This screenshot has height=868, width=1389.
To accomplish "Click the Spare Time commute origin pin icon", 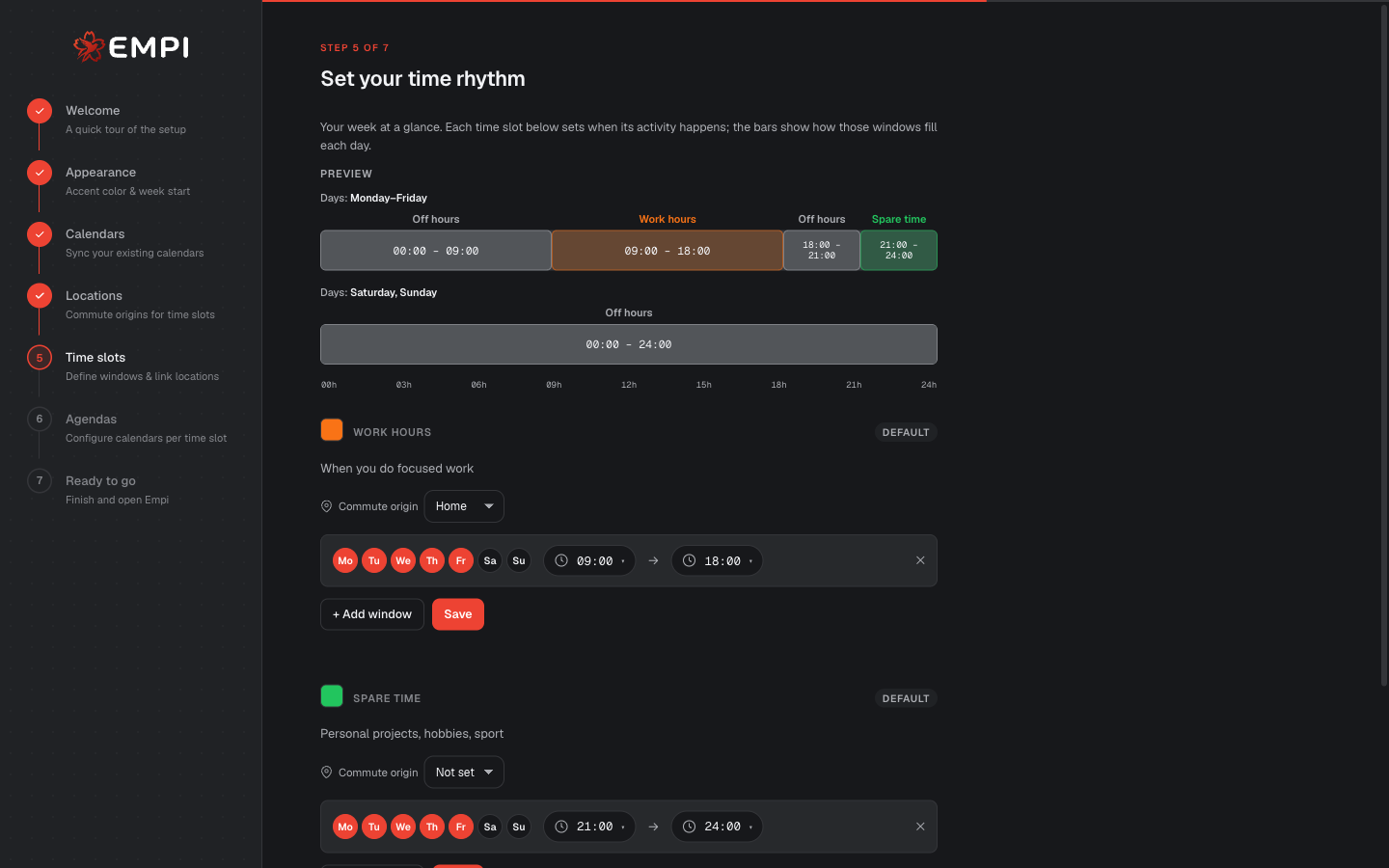I will point(327,773).
